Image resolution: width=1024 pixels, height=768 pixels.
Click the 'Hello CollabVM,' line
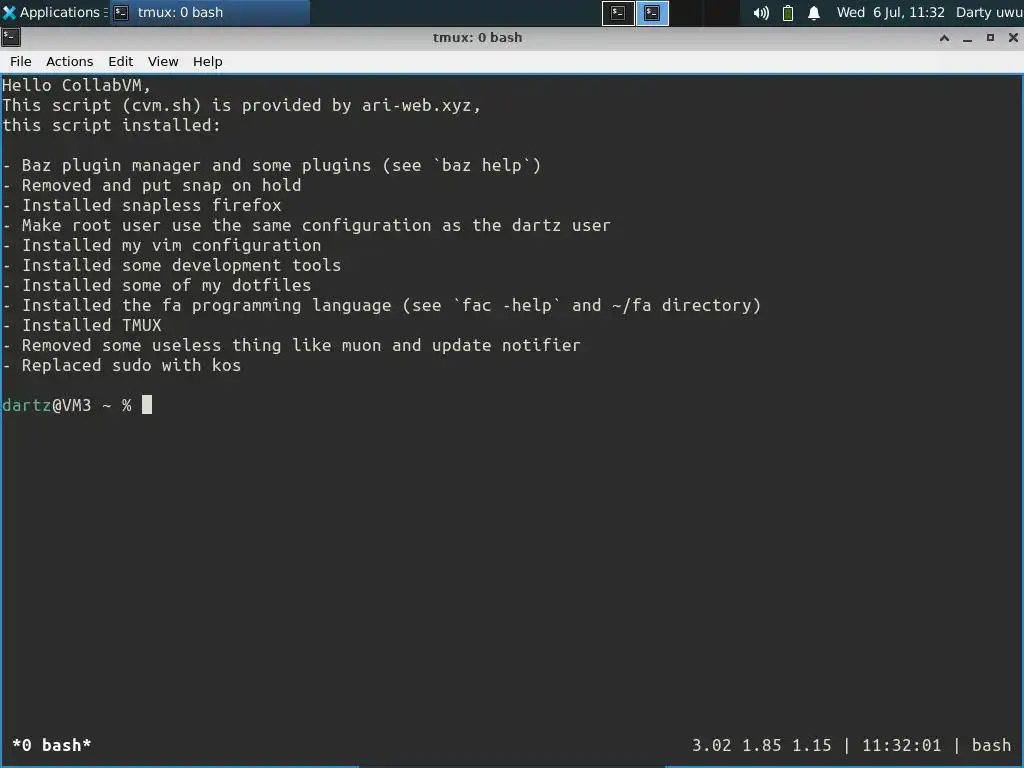tap(76, 86)
